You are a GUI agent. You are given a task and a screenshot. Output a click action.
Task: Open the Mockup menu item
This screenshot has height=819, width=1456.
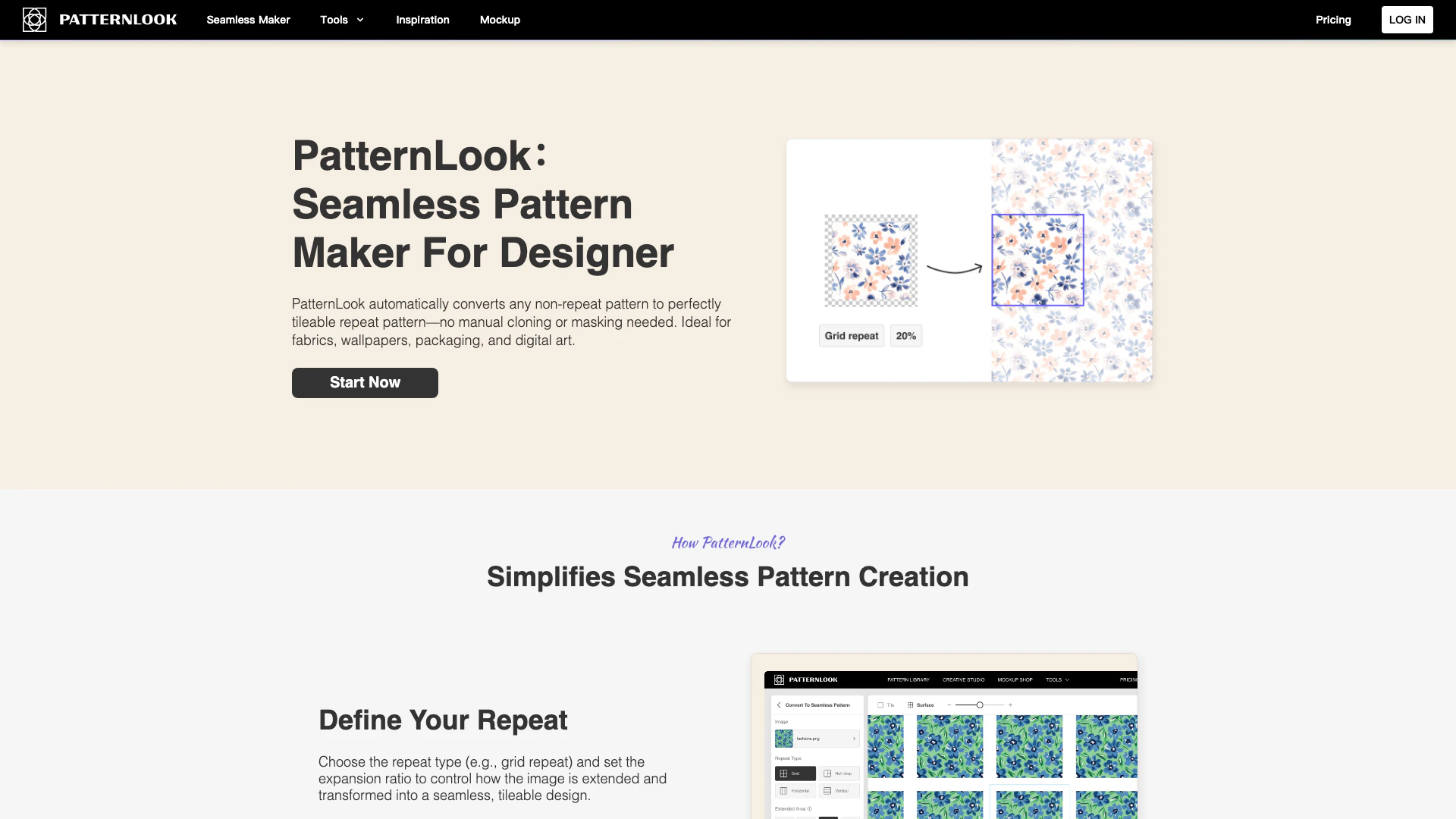(x=500, y=20)
